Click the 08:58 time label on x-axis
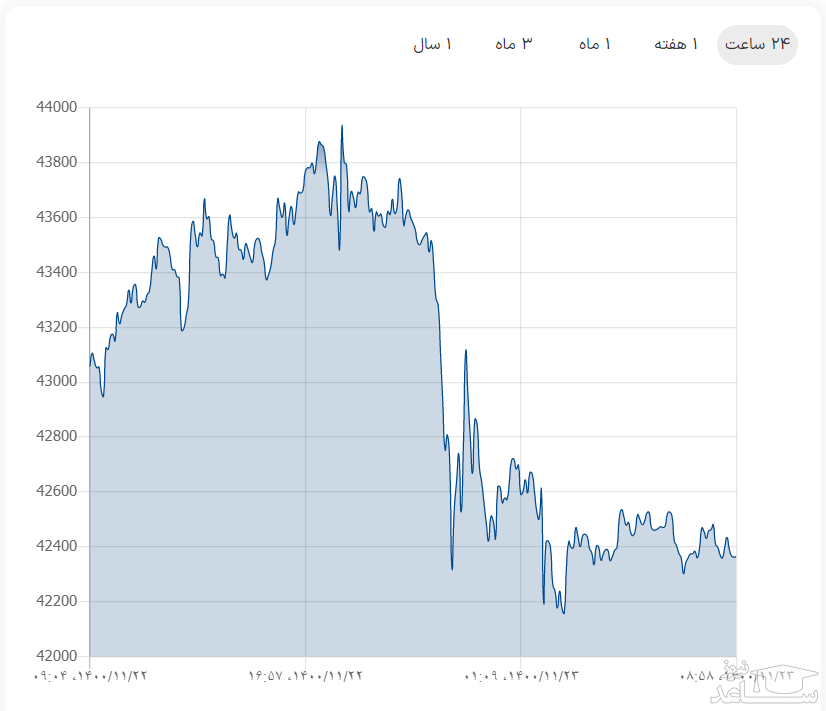The width and height of the screenshot is (826, 711). coord(720,676)
